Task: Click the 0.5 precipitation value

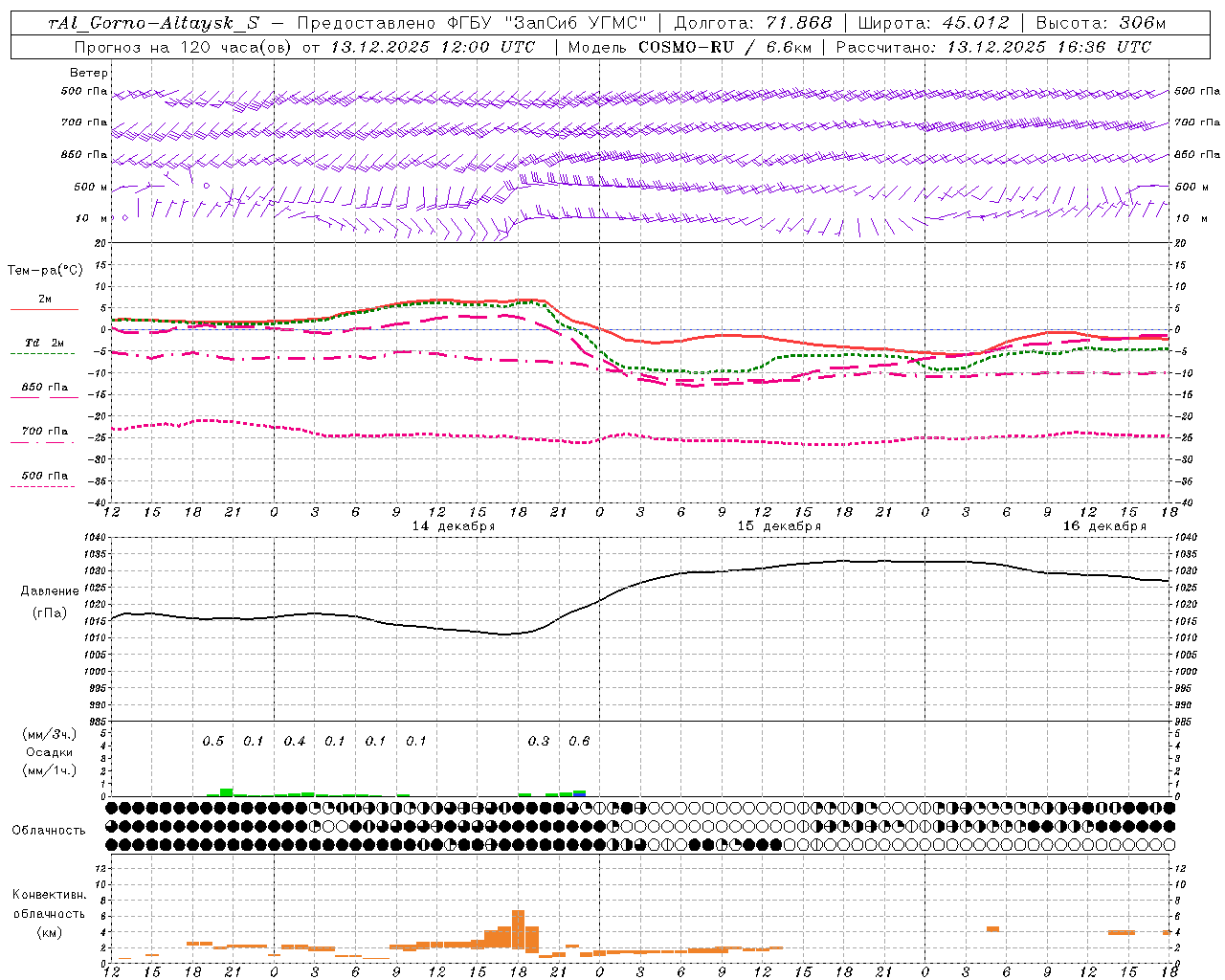Action: click(x=213, y=742)
